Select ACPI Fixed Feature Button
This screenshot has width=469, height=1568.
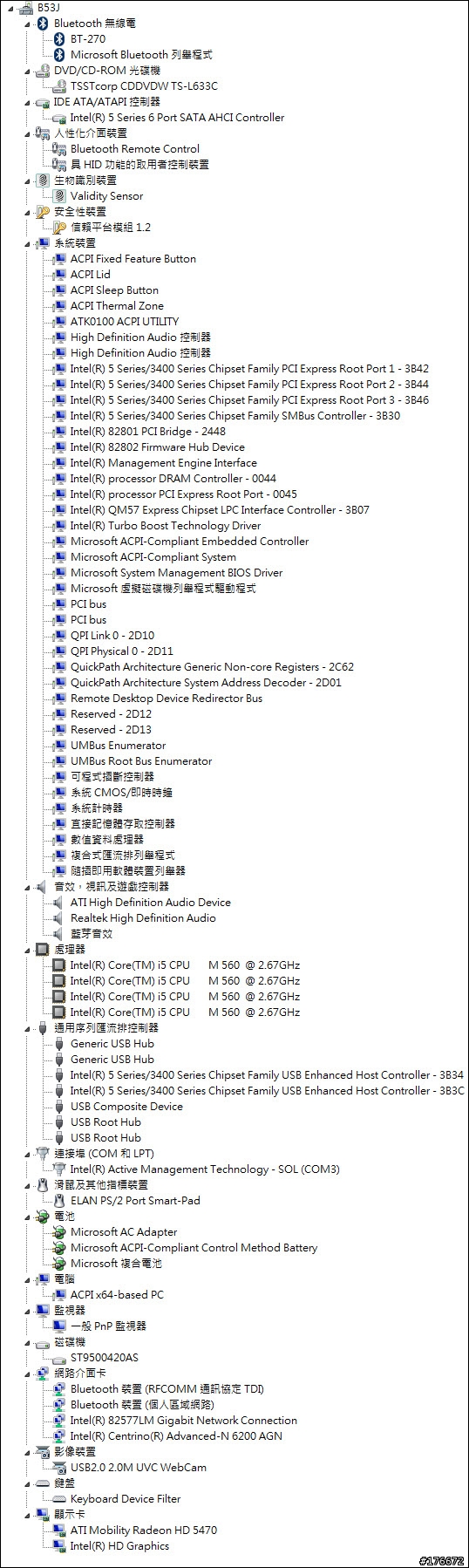(133, 259)
